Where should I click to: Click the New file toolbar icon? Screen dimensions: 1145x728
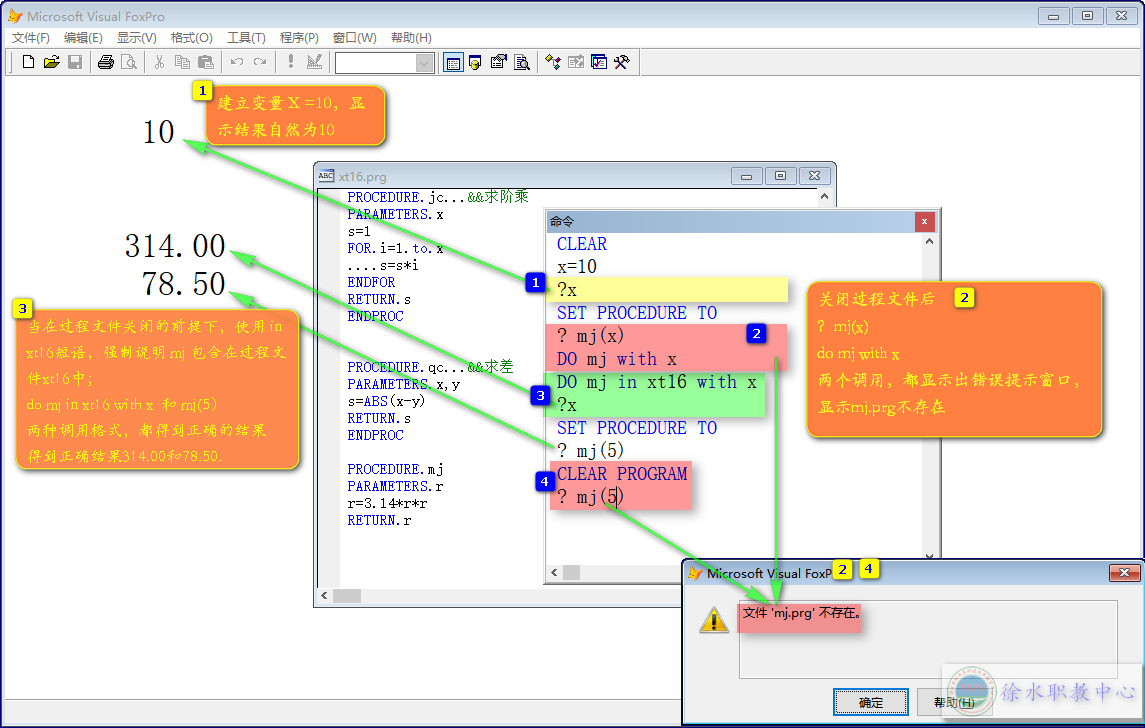tap(28, 62)
